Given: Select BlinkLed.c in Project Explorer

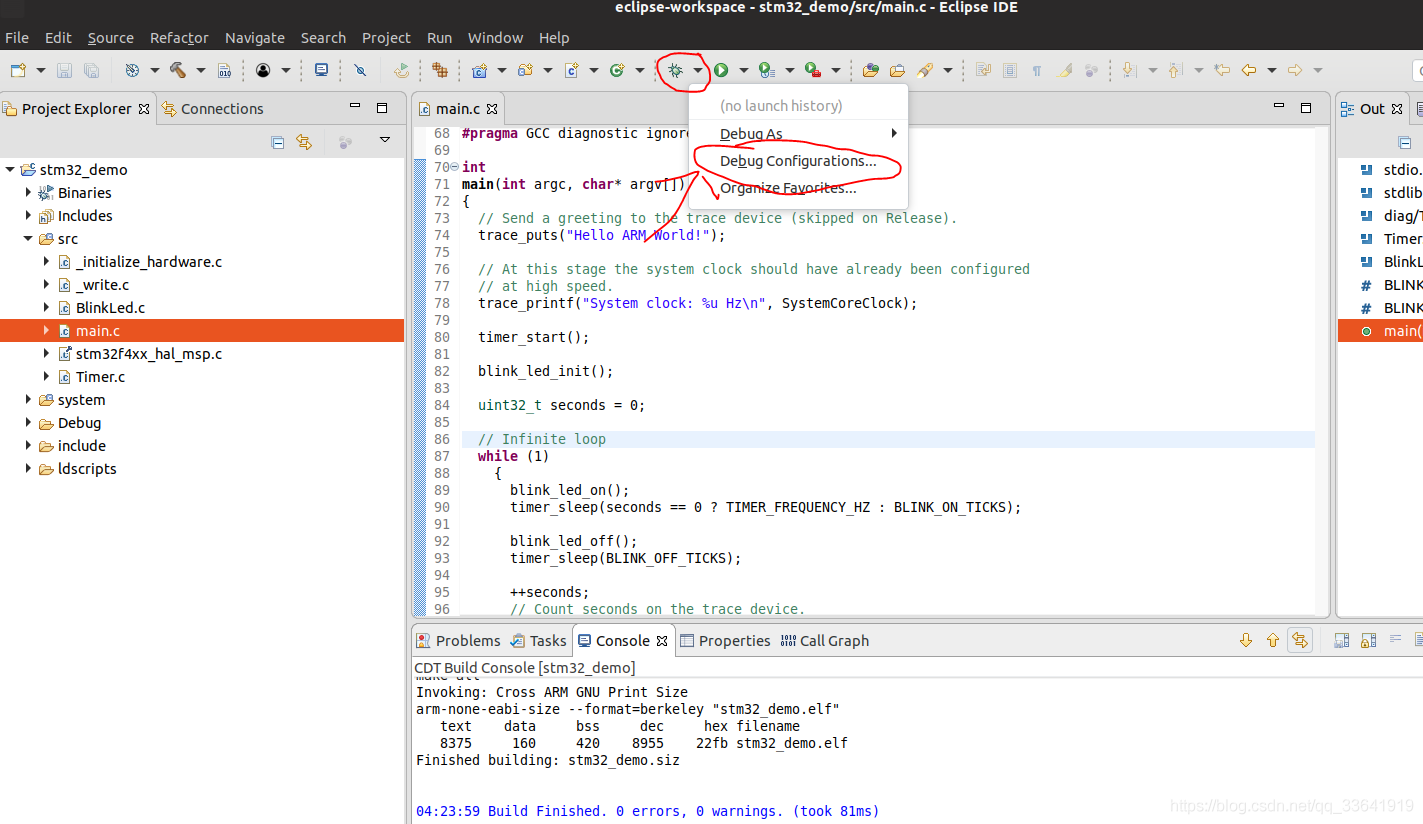Looking at the screenshot, I should pyautogui.click(x=110, y=308).
